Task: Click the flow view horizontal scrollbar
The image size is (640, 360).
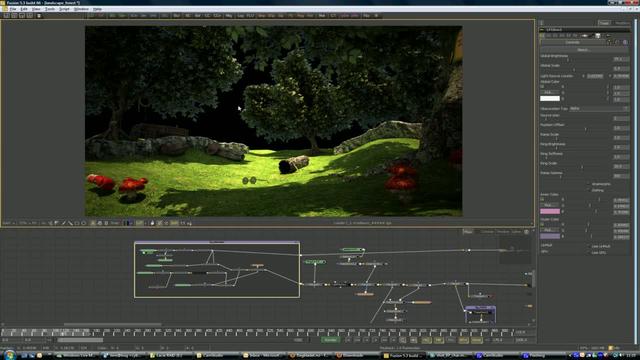Action: pos(112,324)
